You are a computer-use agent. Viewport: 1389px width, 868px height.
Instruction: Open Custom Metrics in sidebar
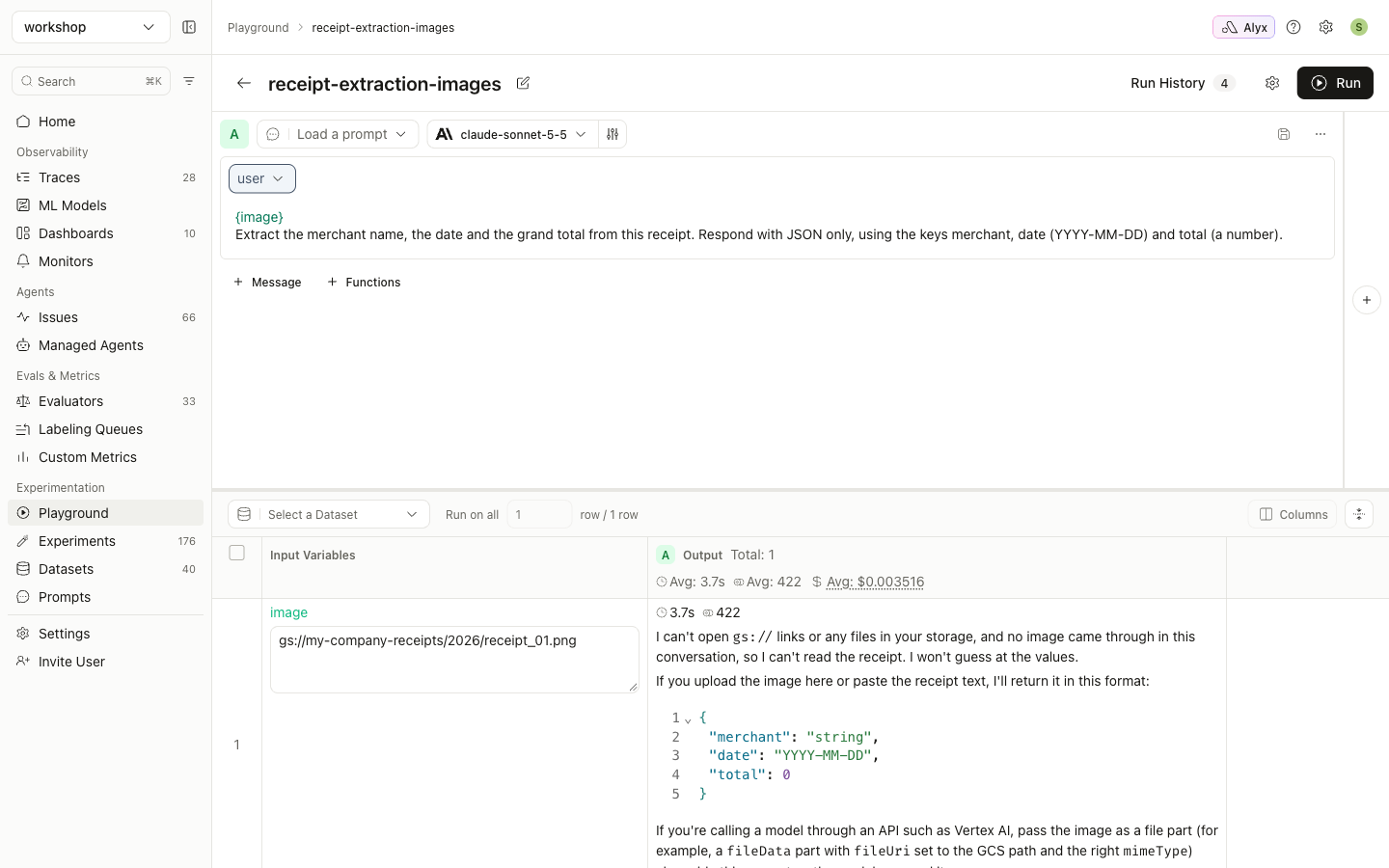(x=106, y=457)
